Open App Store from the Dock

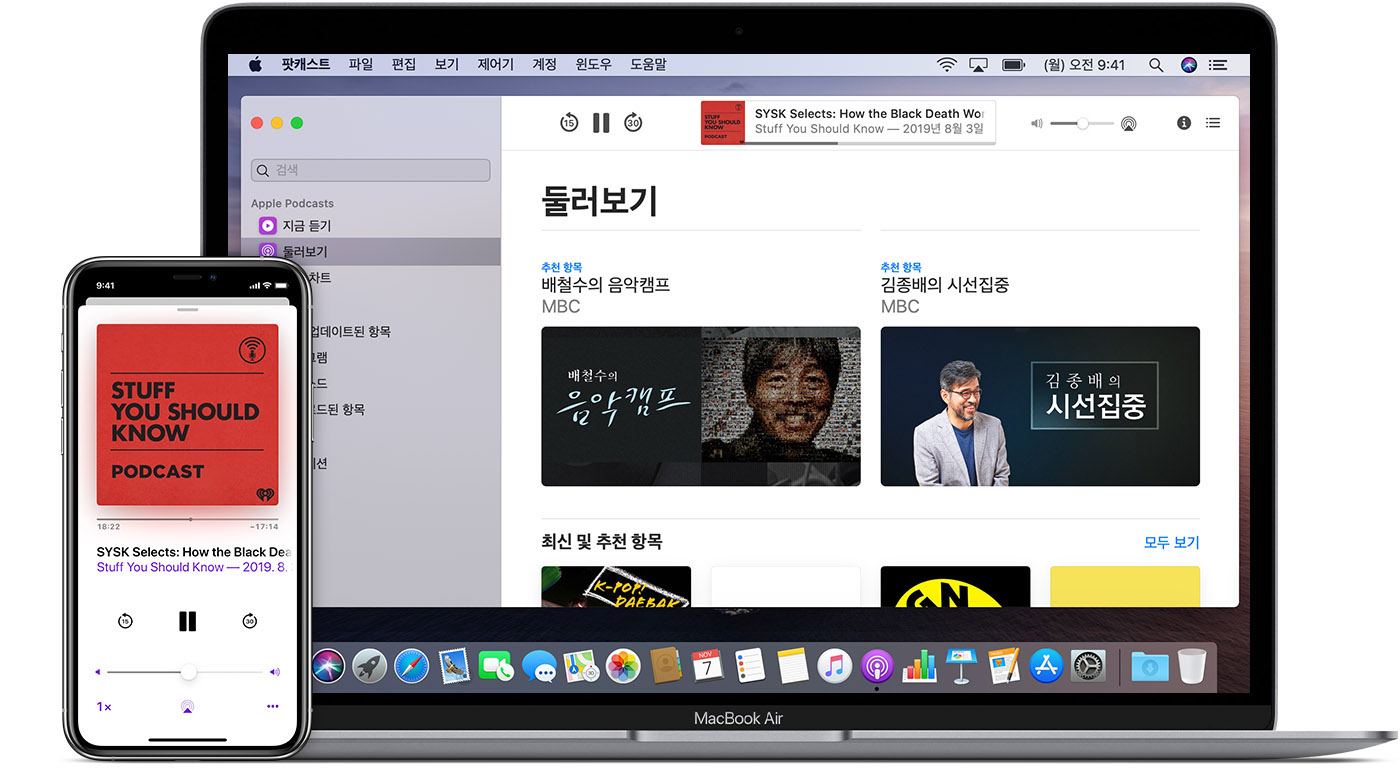[1045, 666]
